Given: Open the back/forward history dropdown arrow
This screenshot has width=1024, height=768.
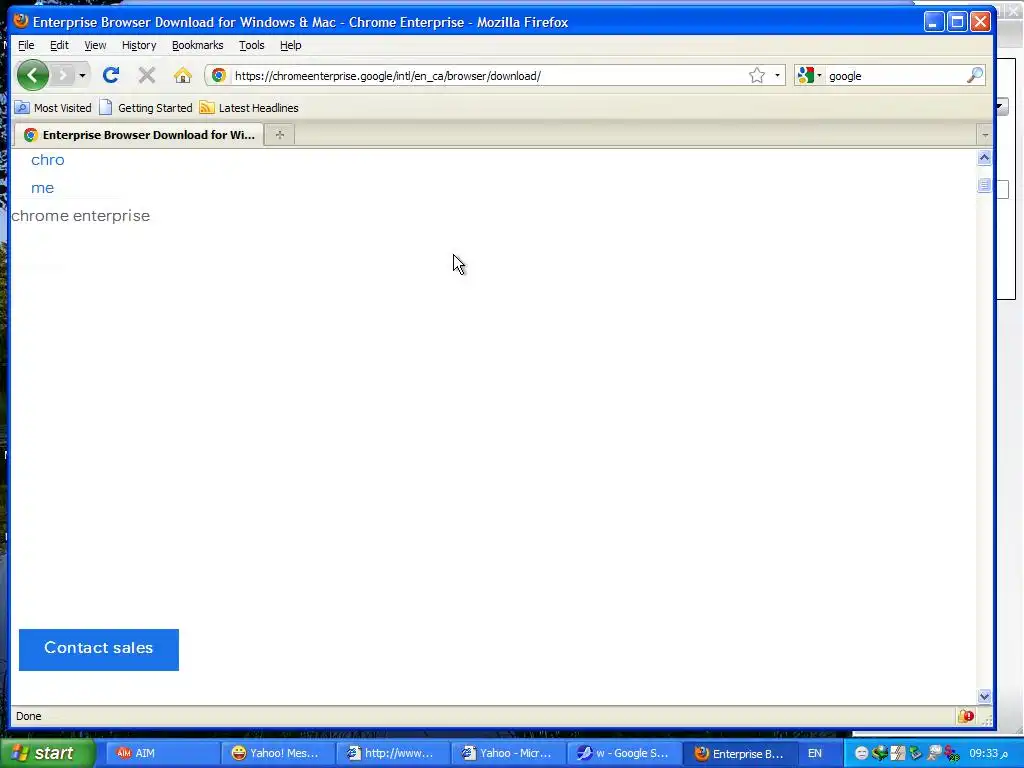Looking at the screenshot, I should 82,75.
